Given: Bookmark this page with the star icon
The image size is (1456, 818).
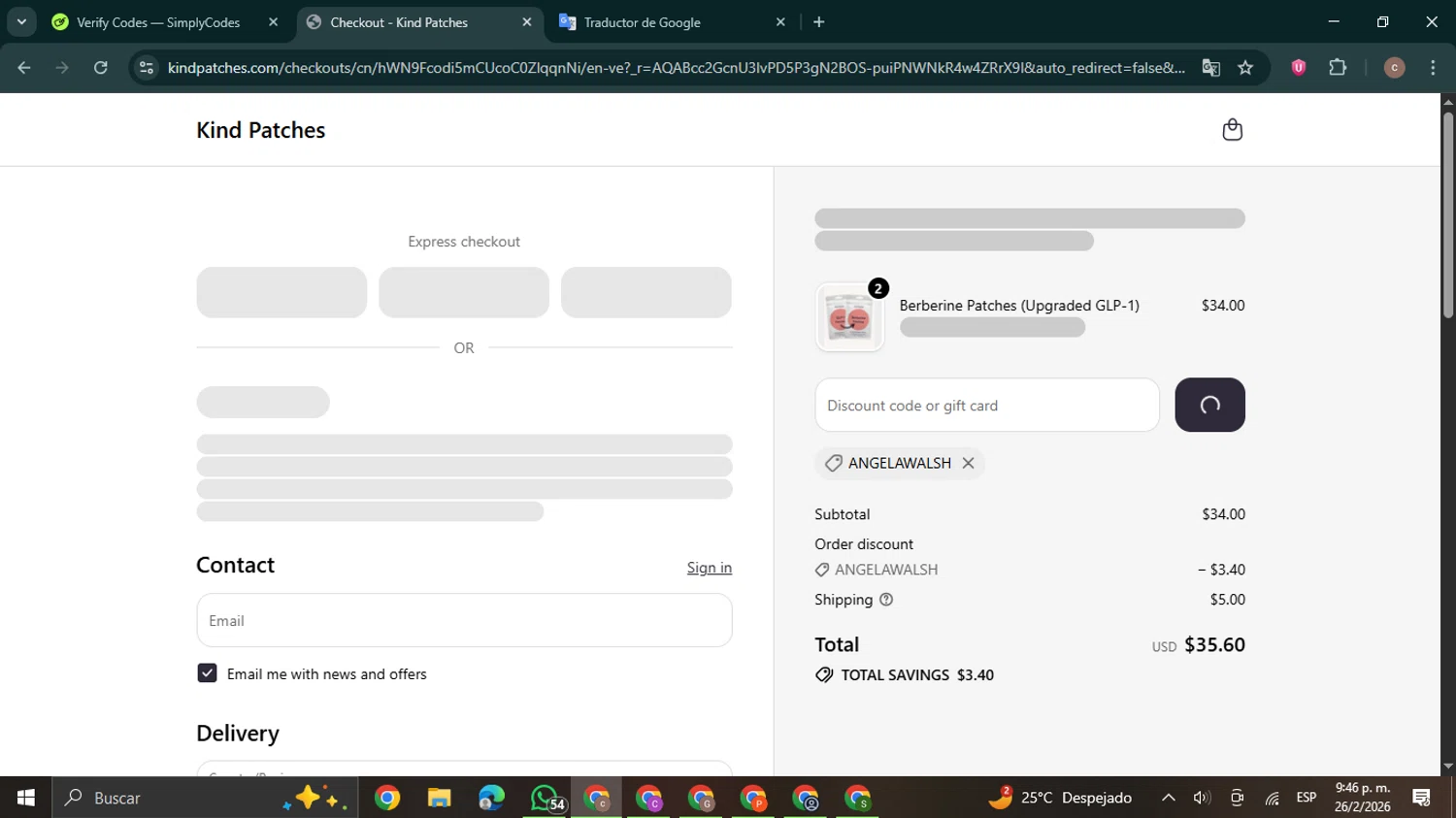Looking at the screenshot, I should [x=1245, y=68].
